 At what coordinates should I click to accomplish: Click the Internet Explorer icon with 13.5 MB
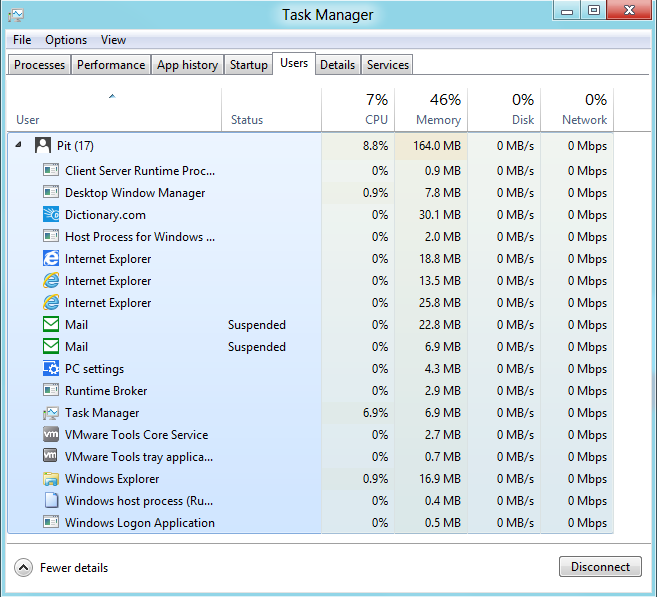tap(51, 280)
